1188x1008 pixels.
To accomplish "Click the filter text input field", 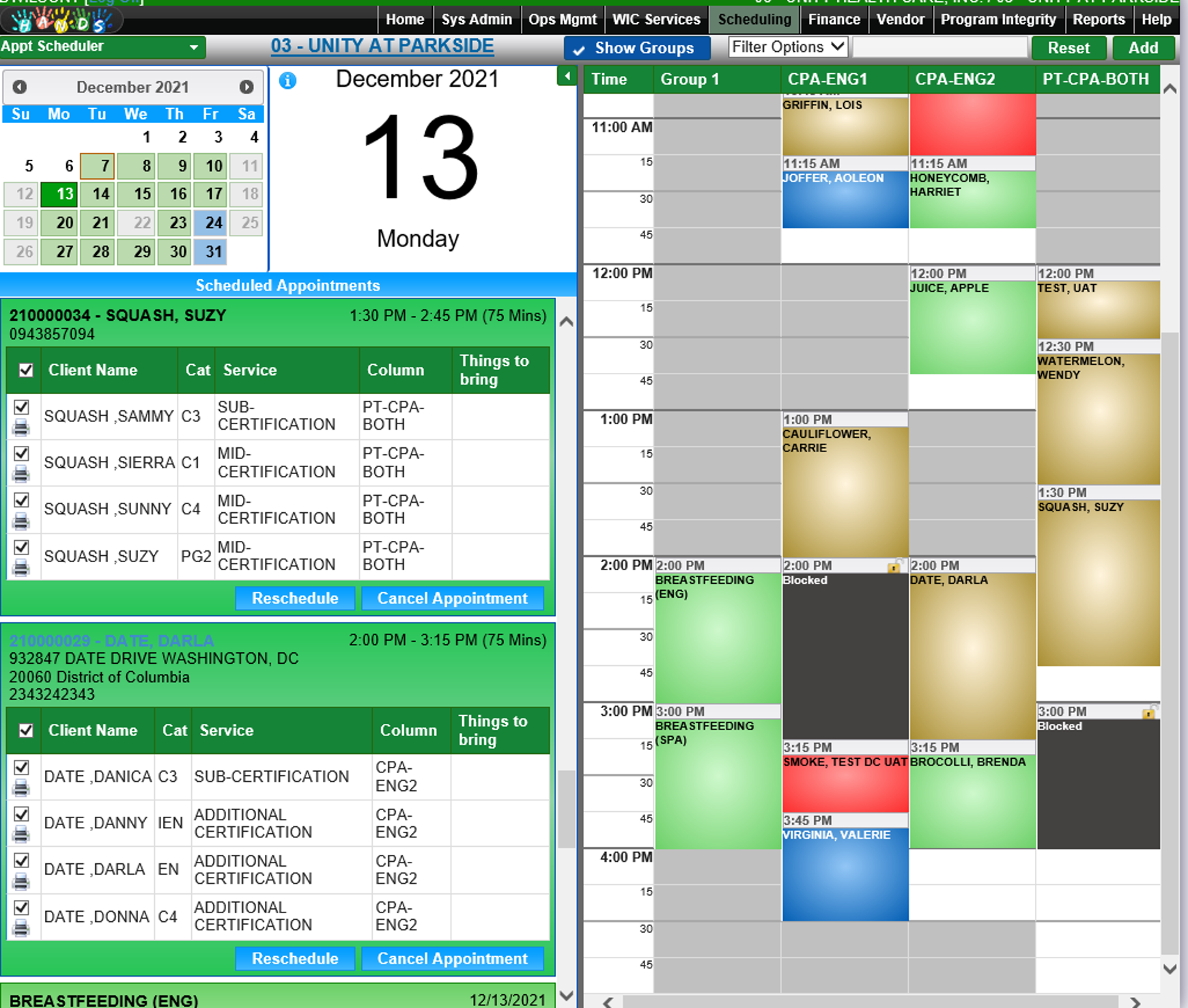I will point(939,47).
